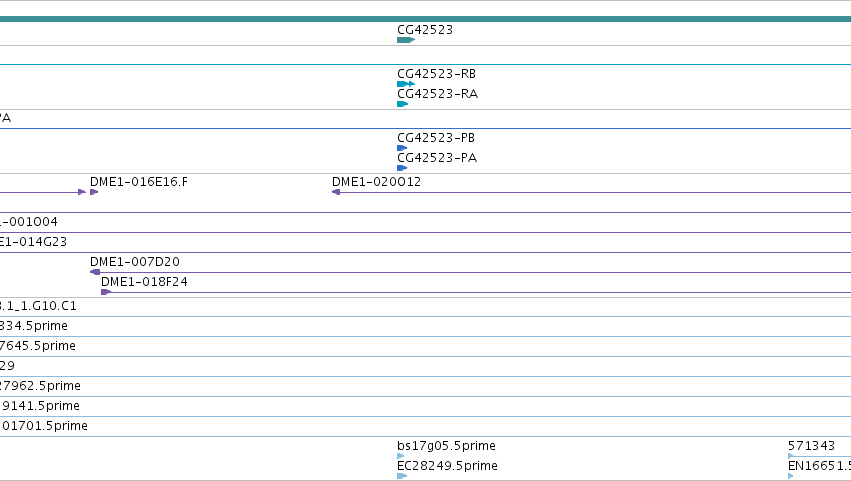Screen dimensions: 851x481
Task: Select the CG42523-RA label
Action: 437,94
